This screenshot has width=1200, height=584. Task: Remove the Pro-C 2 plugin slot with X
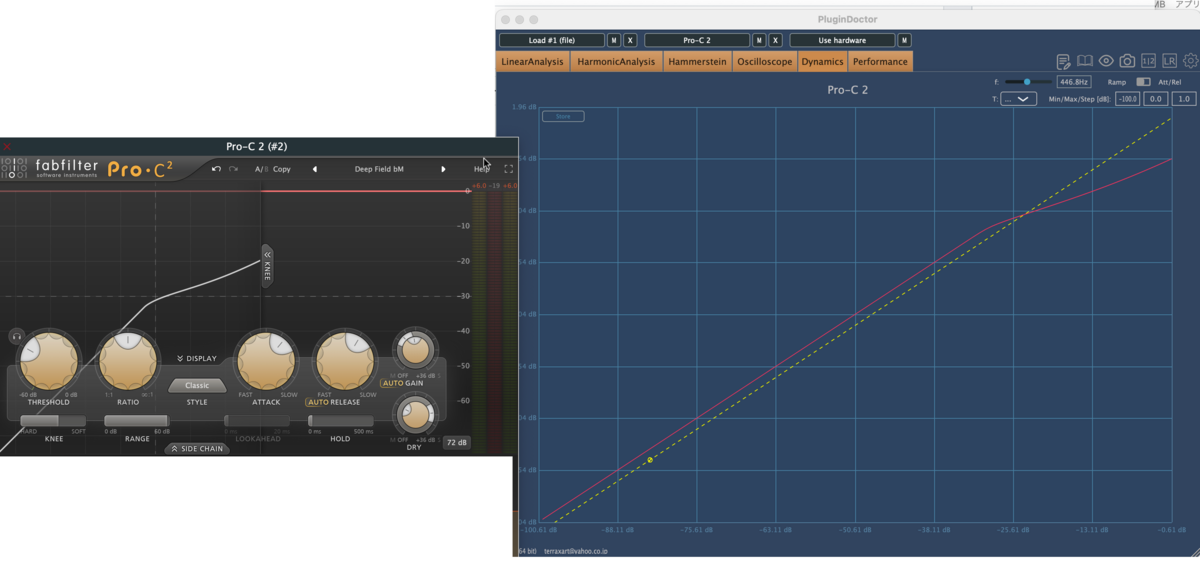click(x=775, y=41)
